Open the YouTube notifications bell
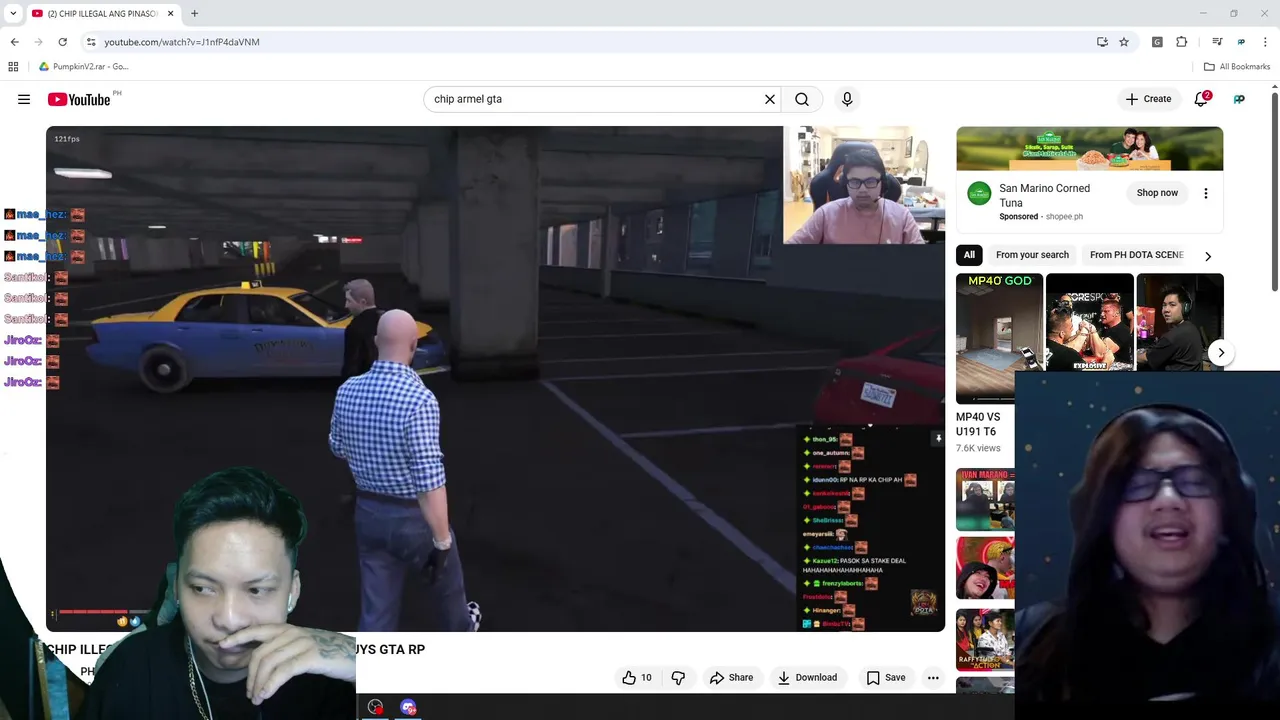1280x720 pixels. coord(1202,99)
